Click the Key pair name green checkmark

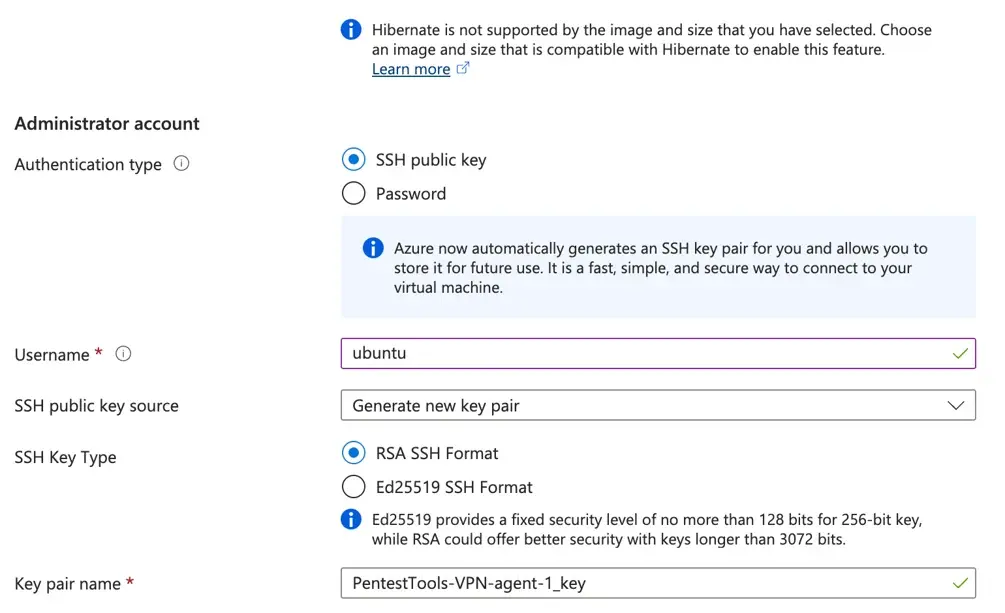960,583
